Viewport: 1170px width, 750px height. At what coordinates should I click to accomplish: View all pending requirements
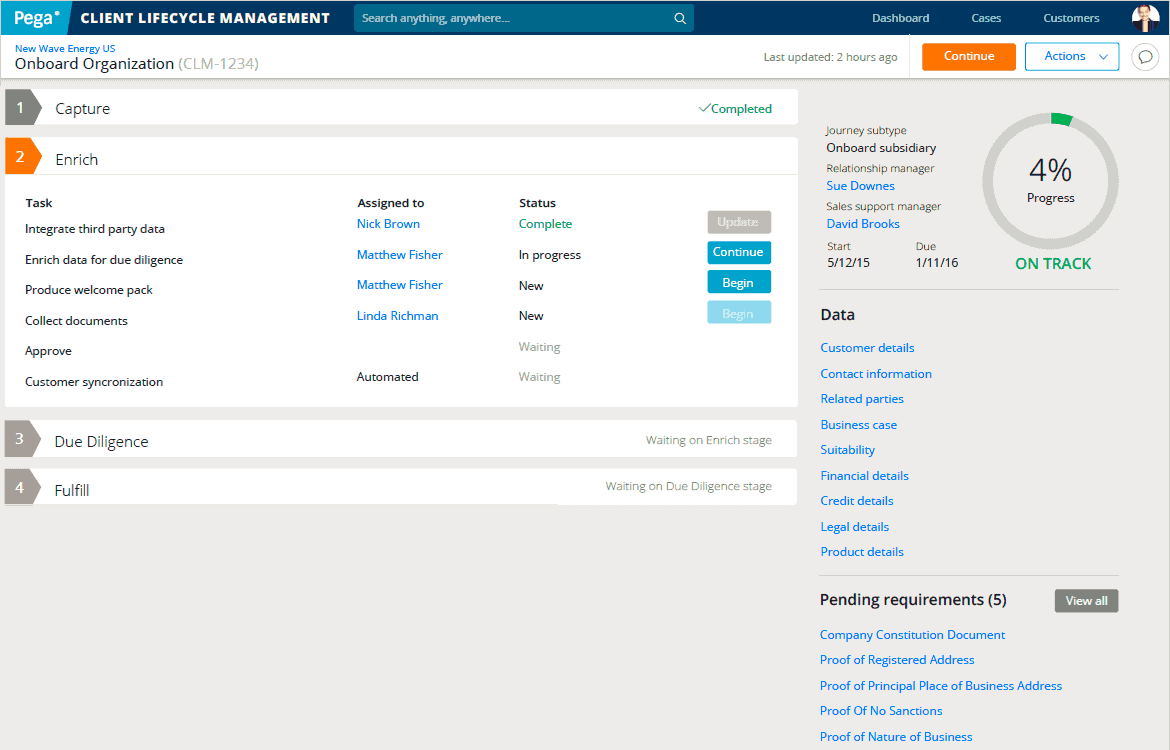(1086, 601)
